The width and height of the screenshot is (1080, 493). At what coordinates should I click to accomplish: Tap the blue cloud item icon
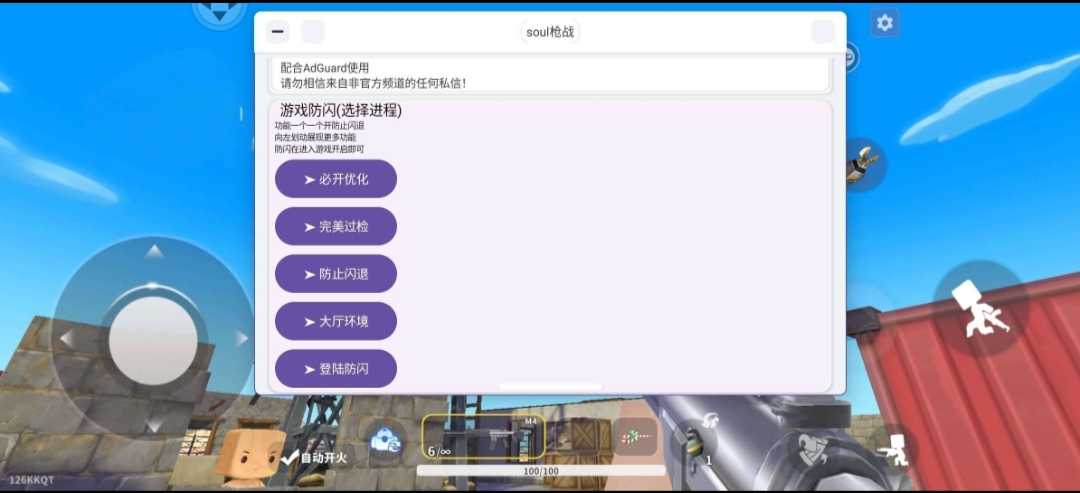click(386, 440)
